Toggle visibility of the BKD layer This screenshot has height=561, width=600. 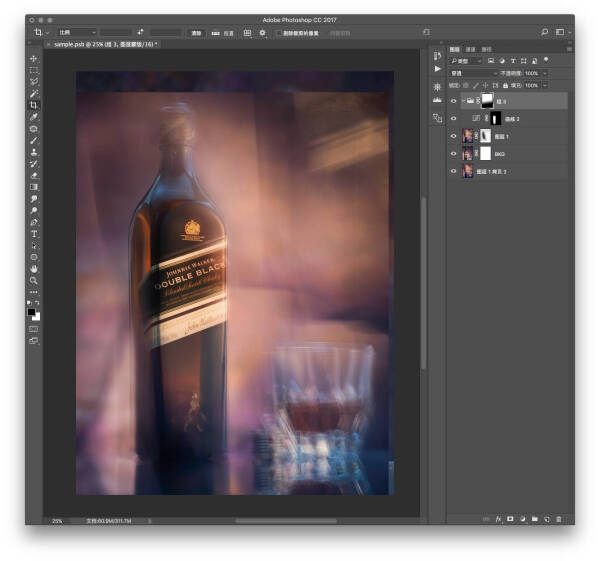click(453, 154)
